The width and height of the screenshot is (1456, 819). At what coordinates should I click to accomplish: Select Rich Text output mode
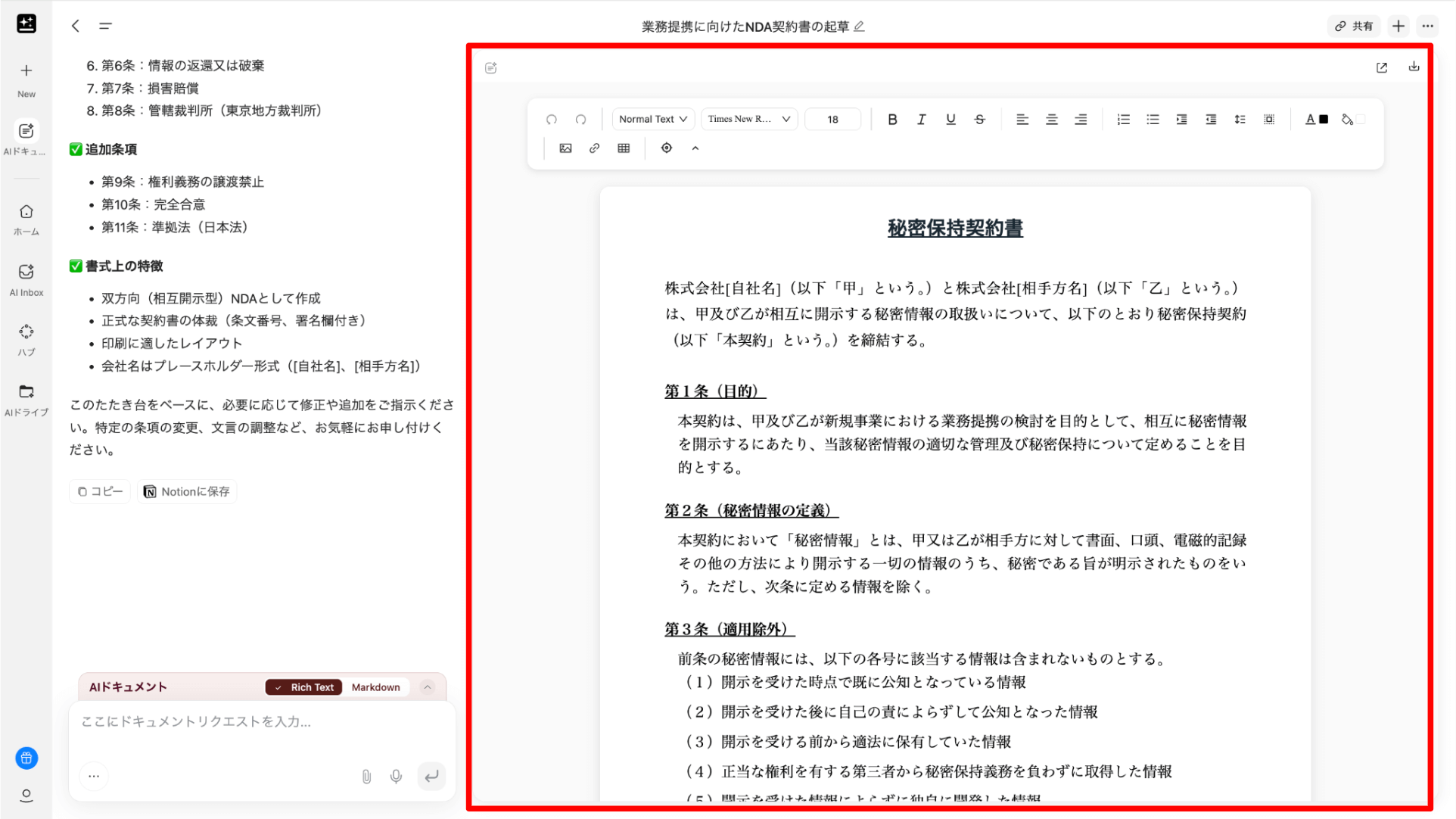pos(304,687)
